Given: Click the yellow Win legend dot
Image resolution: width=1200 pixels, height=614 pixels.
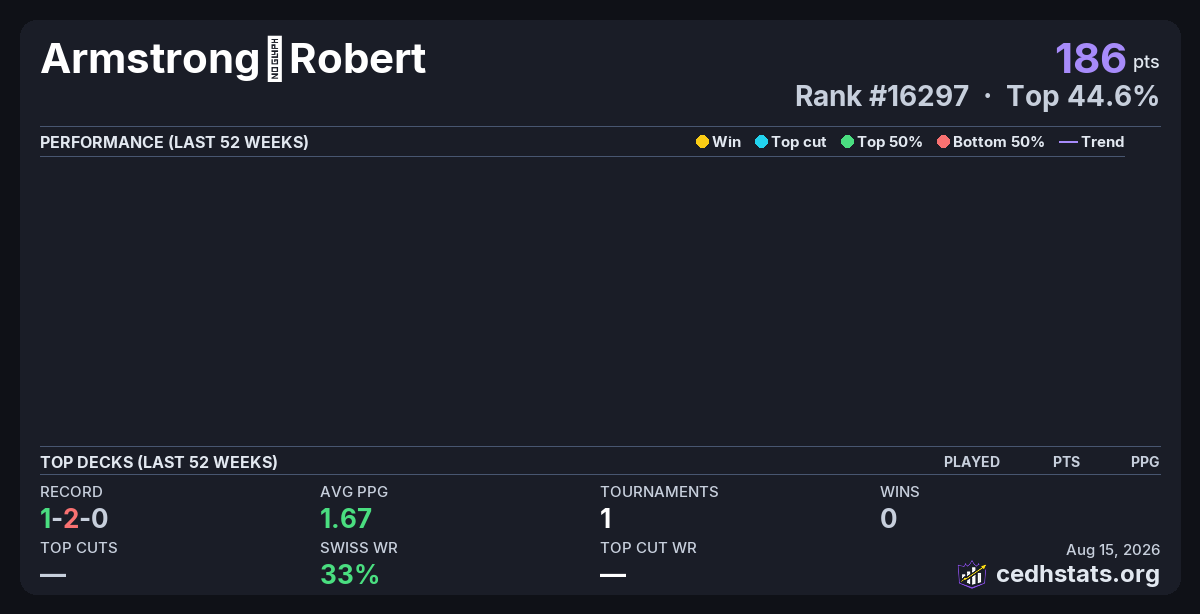Looking at the screenshot, I should click(x=702, y=142).
